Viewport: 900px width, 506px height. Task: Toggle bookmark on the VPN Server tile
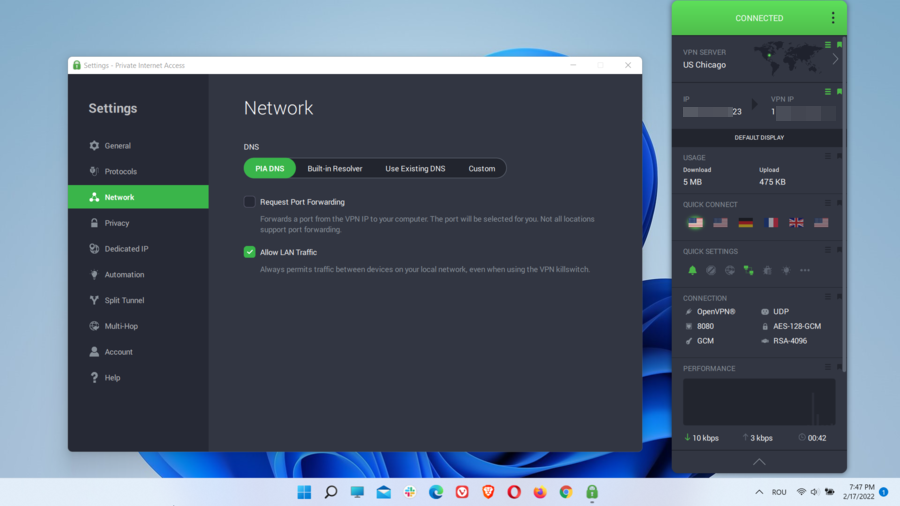839,45
